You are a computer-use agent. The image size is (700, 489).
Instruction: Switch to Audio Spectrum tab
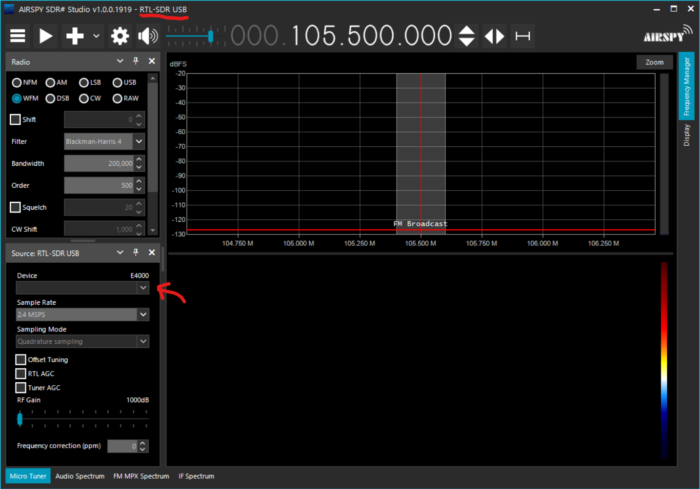(x=80, y=476)
